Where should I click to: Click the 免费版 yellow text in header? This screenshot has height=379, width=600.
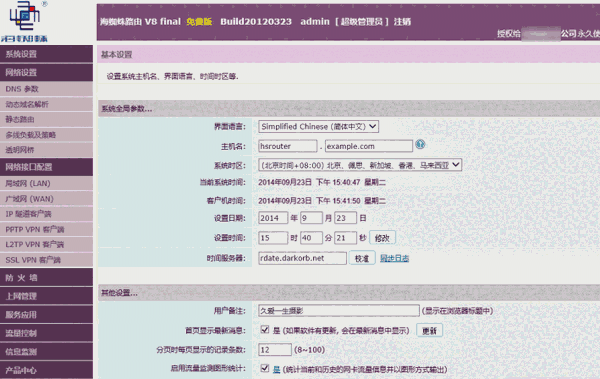pos(199,21)
